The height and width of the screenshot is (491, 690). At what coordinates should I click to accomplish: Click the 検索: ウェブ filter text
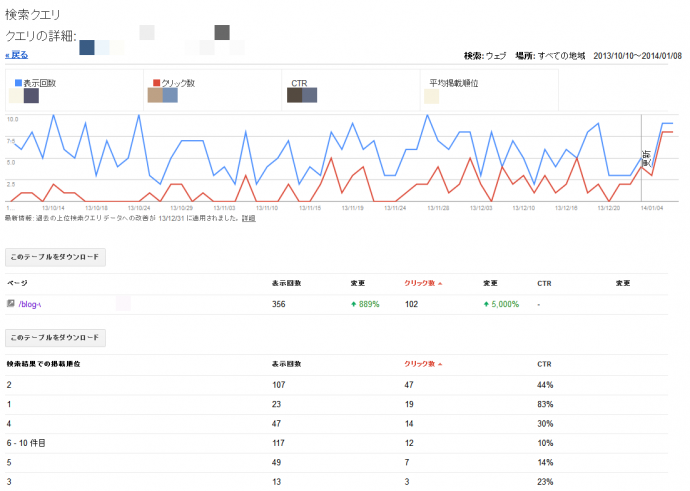tap(485, 56)
